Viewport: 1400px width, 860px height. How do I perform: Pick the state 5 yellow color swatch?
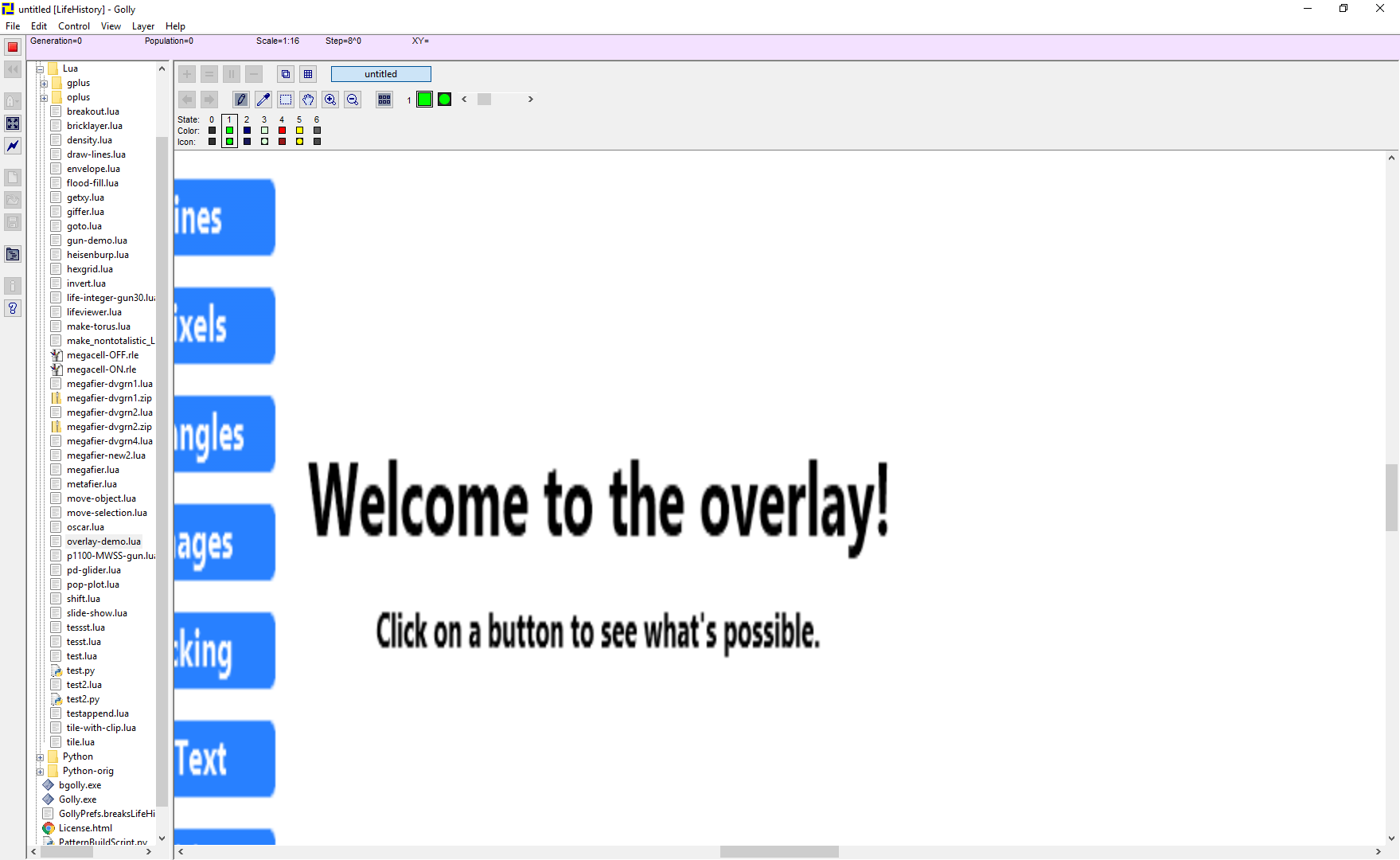point(299,131)
